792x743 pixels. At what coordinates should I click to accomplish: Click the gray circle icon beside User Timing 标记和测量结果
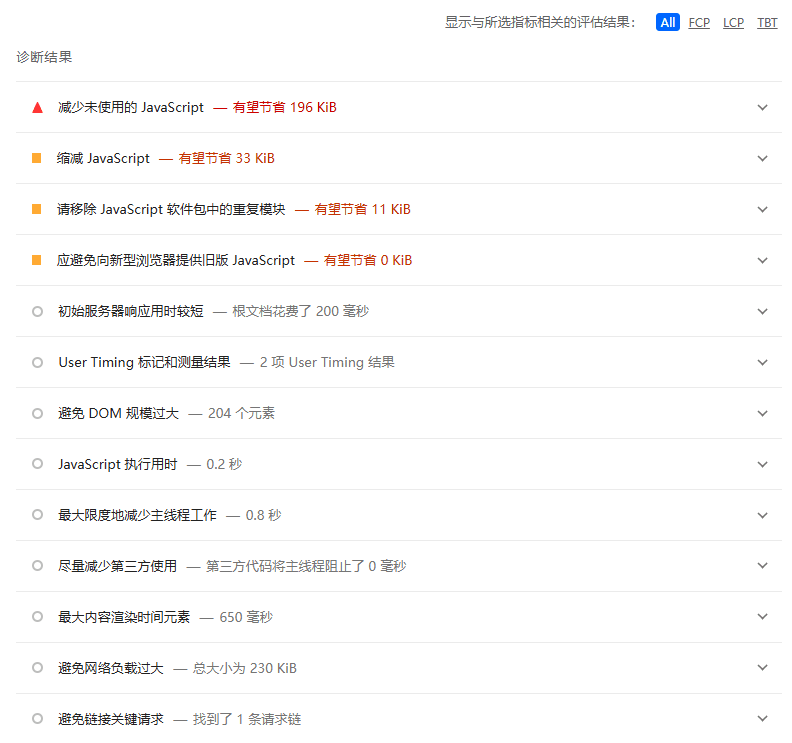coord(37,362)
